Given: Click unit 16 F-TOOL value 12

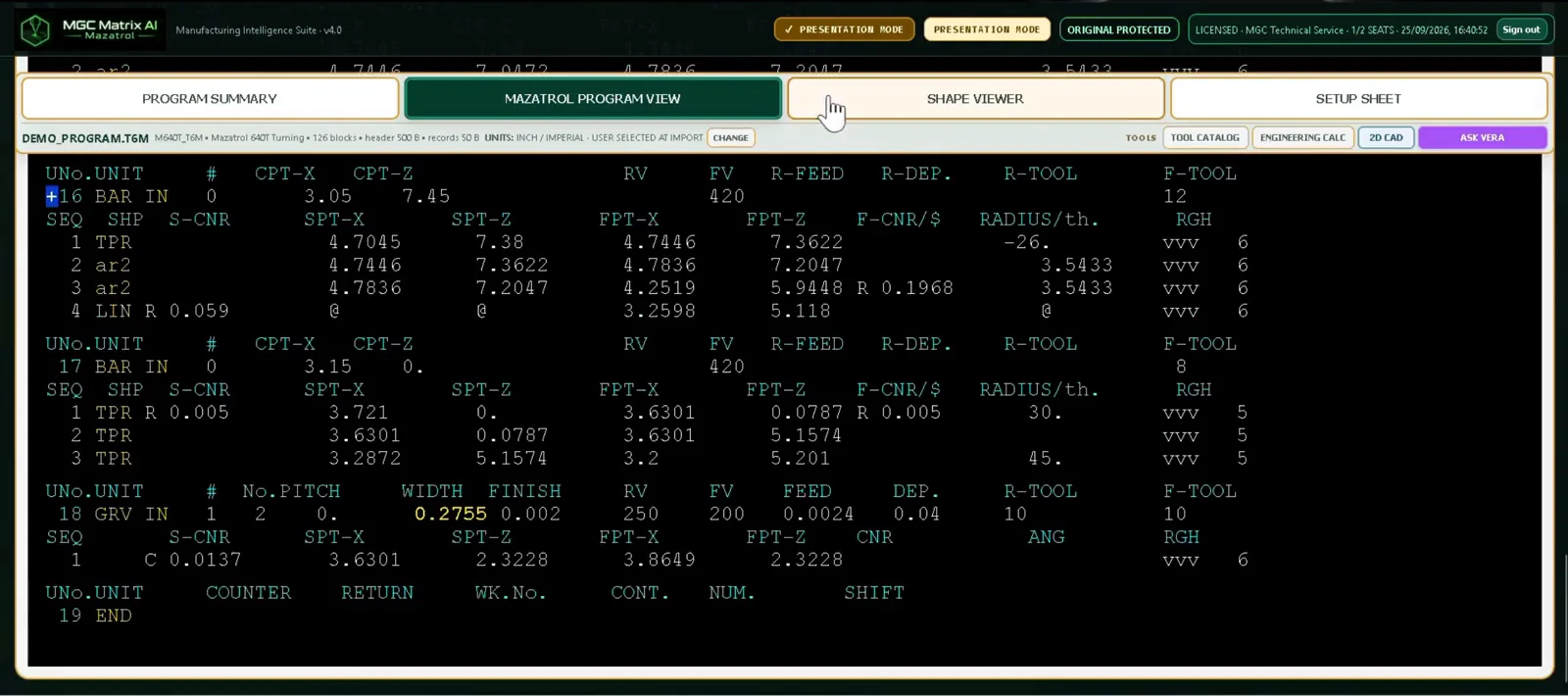Looking at the screenshot, I should click(x=1175, y=196).
